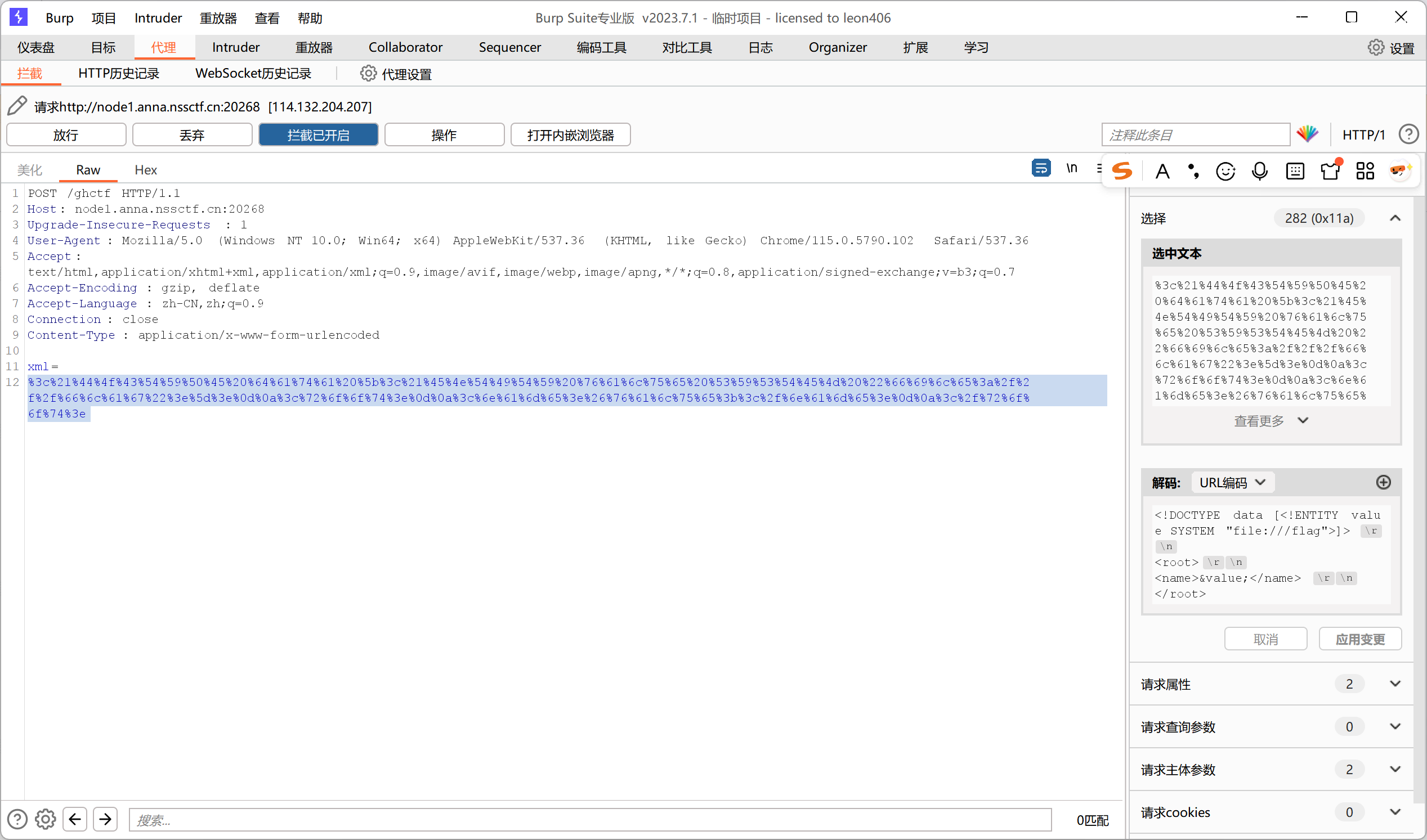Toggle the 拦截已开启 intercept button
The image size is (1427, 840).
(318, 134)
